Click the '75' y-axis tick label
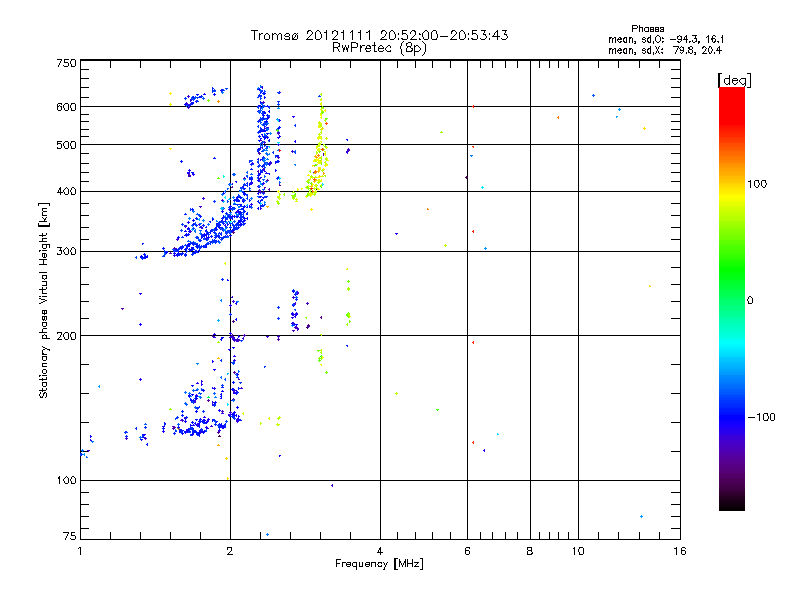This screenshot has height=600, width=800. point(70,536)
